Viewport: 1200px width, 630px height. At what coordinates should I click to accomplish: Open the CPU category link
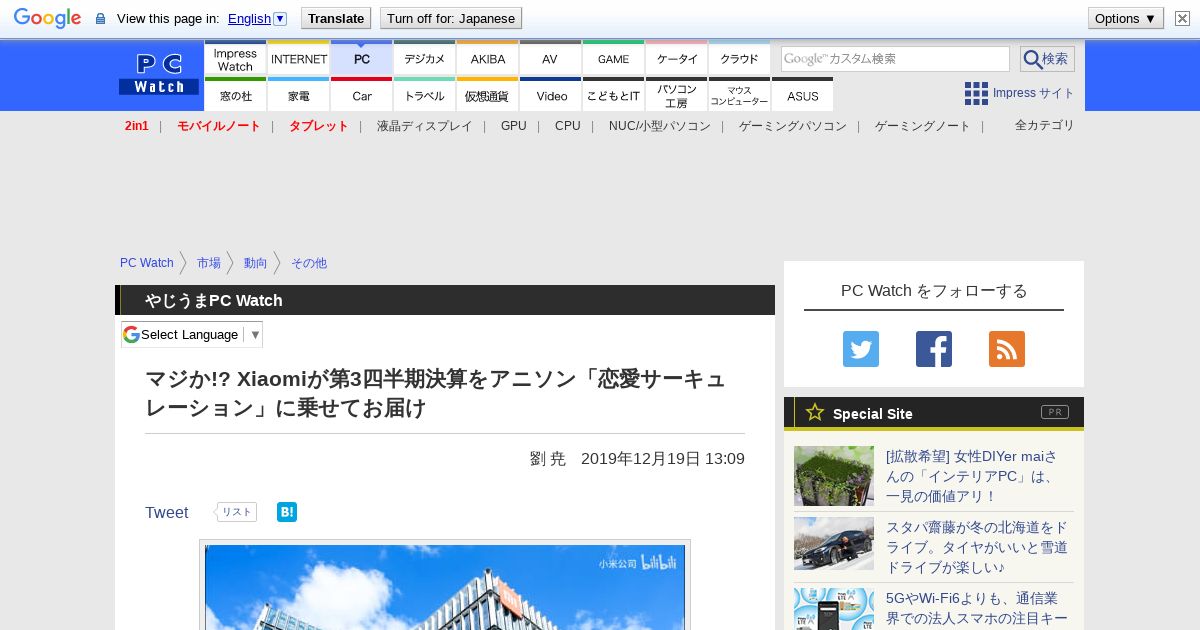(568, 126)
